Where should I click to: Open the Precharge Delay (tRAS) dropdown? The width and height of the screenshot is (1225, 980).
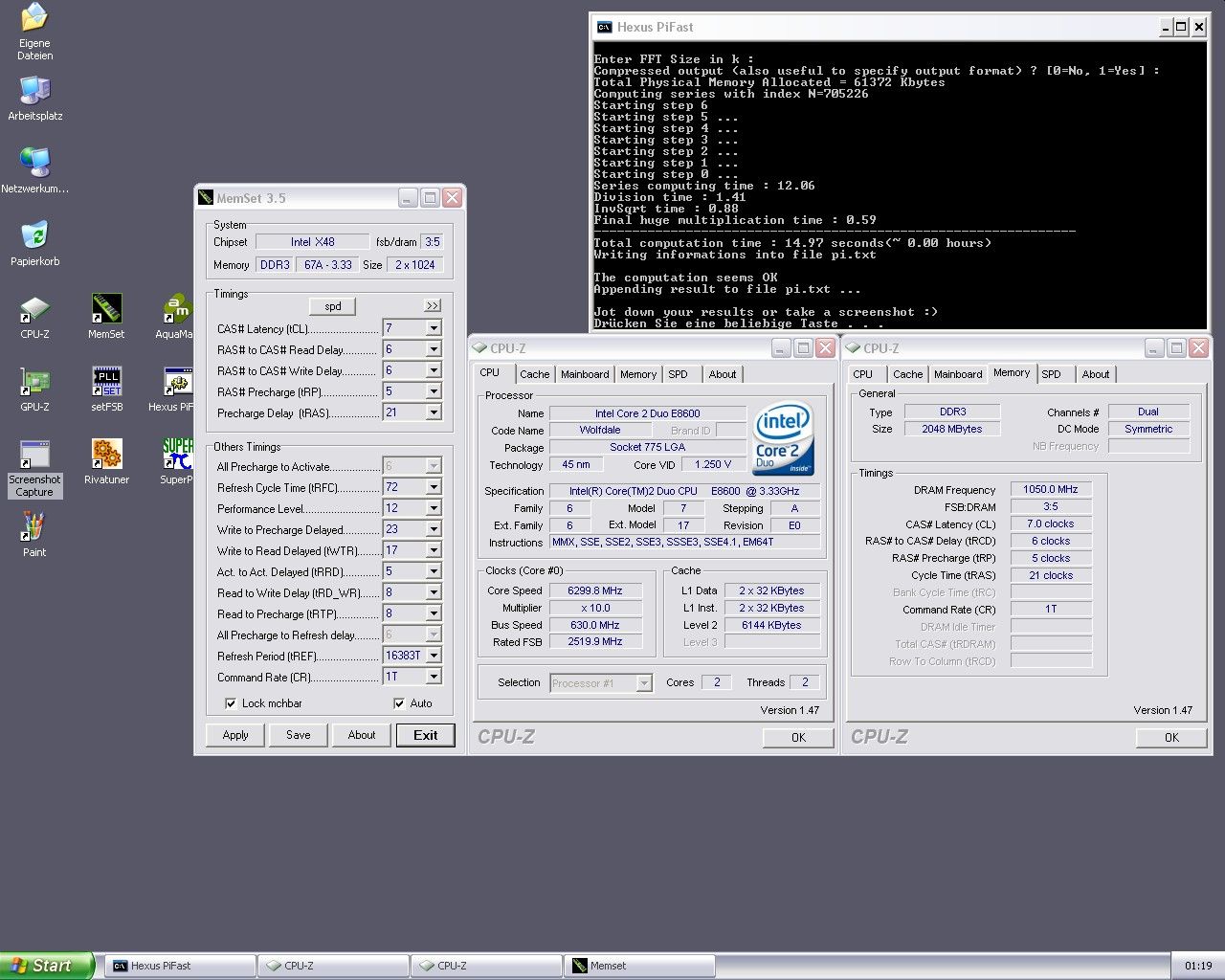pyautogui.click(x=434, y=412)
